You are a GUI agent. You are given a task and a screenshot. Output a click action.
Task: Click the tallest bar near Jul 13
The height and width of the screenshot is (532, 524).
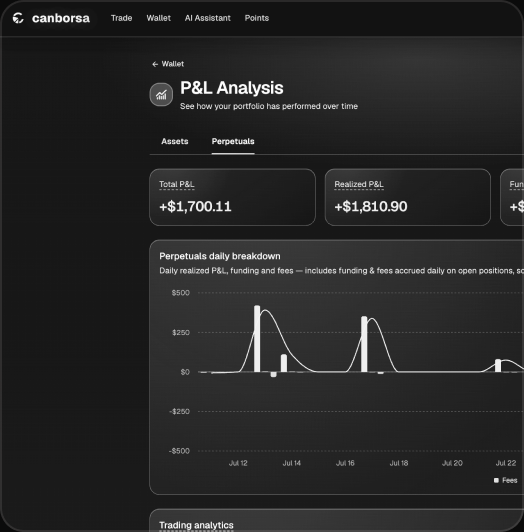[257, 339]
